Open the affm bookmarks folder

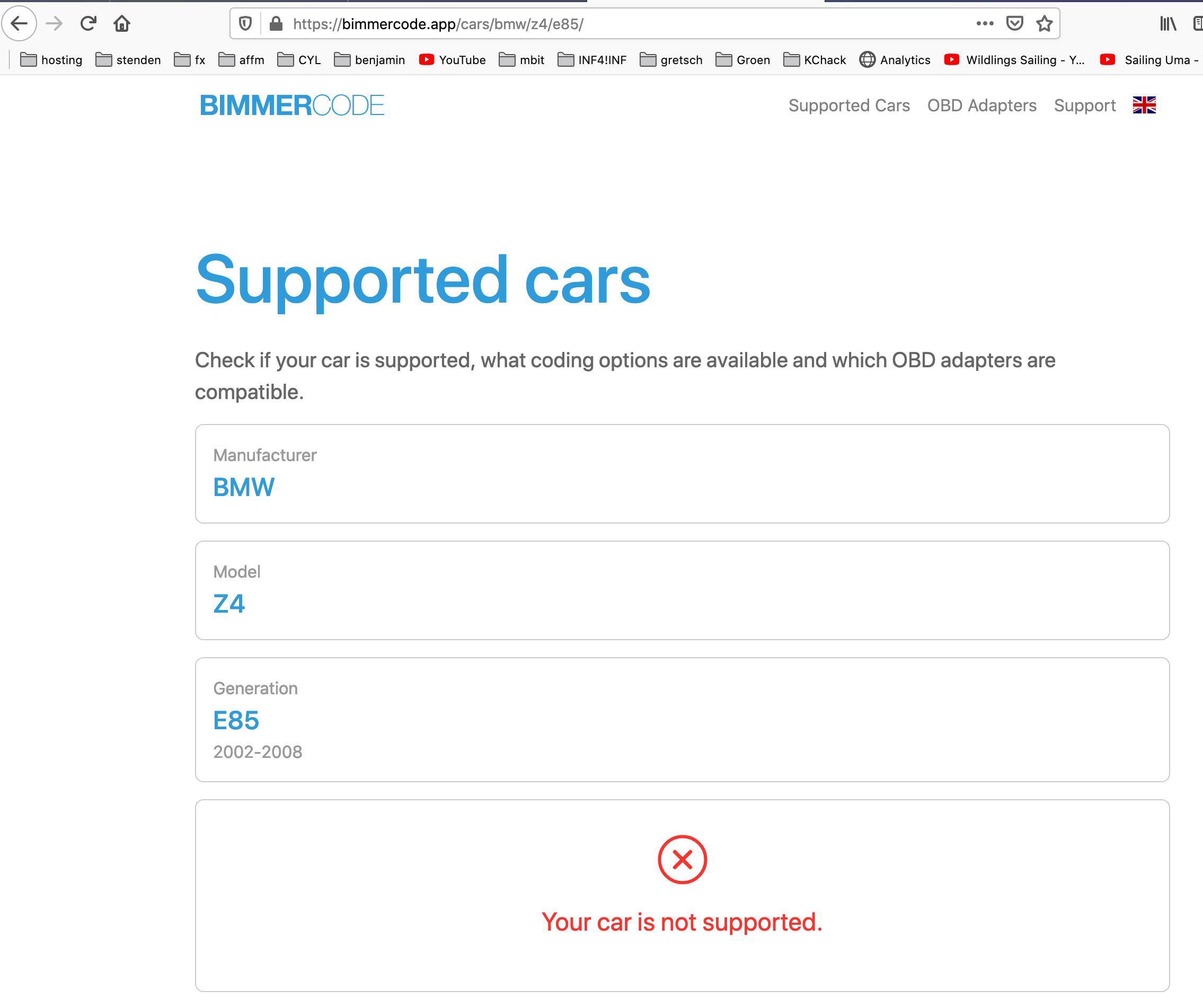241,59
